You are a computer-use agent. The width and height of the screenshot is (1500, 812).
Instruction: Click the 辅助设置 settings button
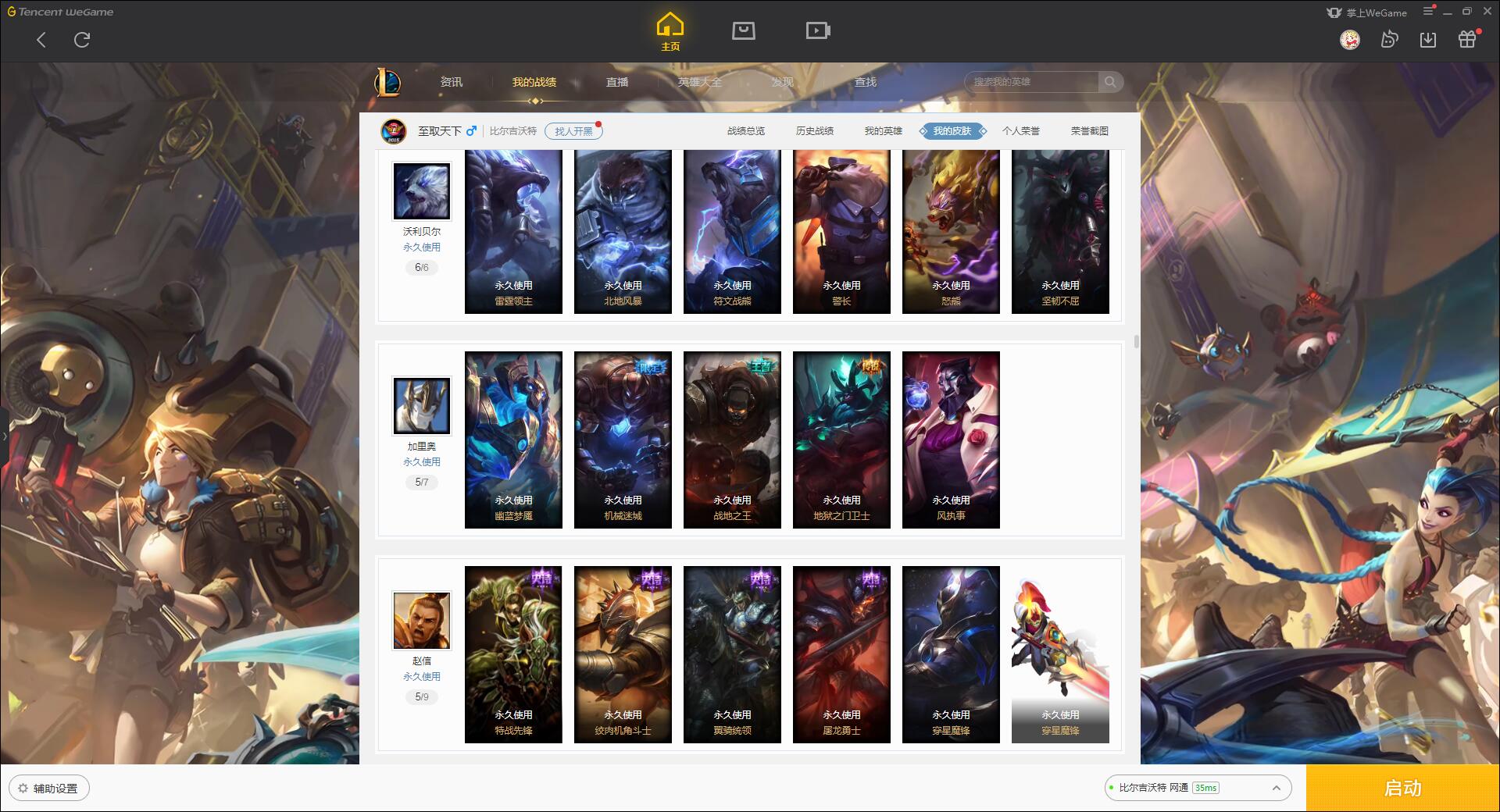coord(49,789)
